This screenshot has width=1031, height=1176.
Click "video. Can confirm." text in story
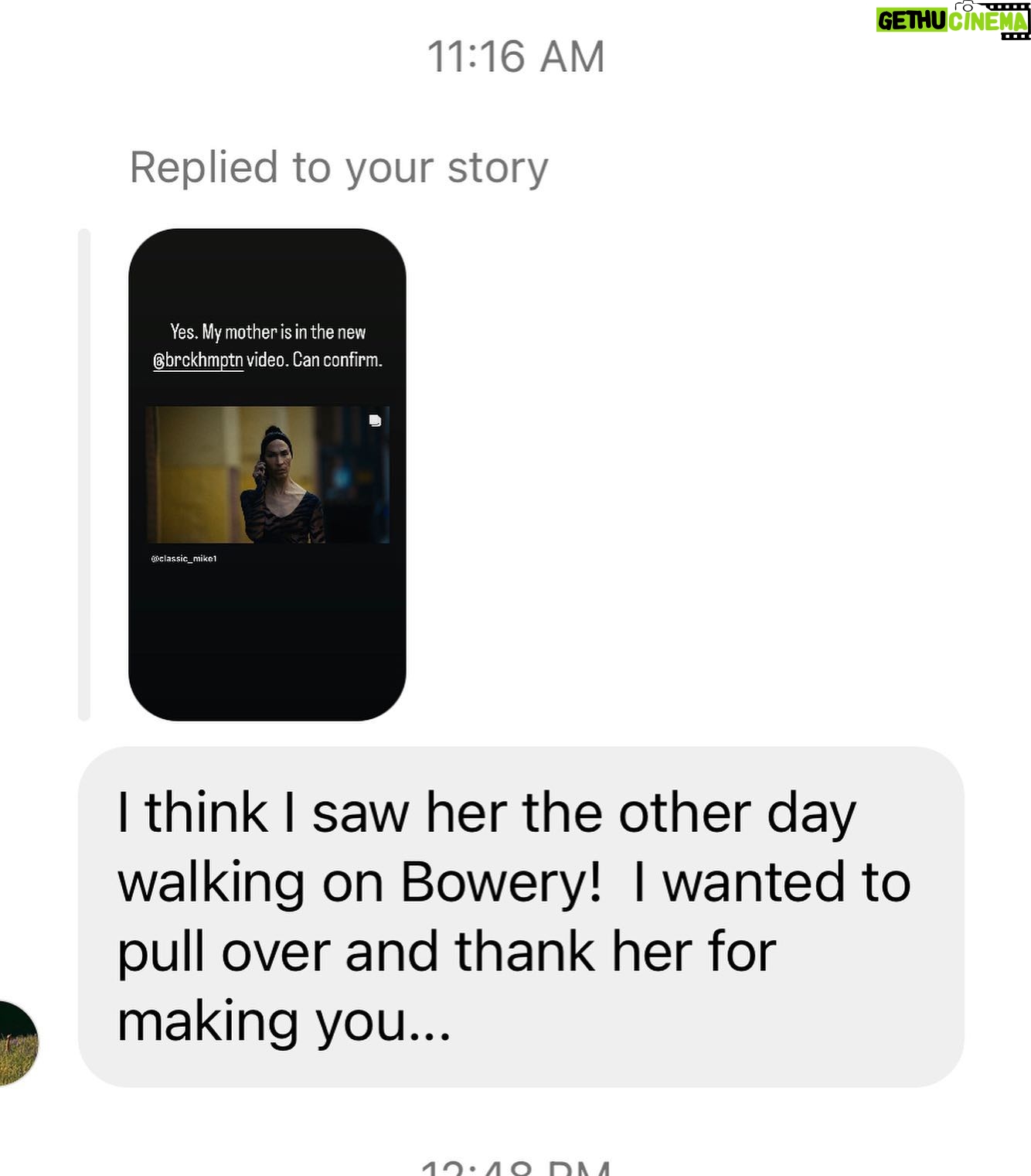click(x=315, y=360)
